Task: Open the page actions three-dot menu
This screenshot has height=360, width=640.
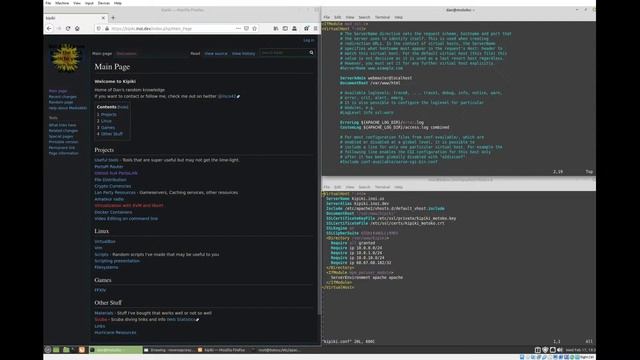Action: click(238, 29)
